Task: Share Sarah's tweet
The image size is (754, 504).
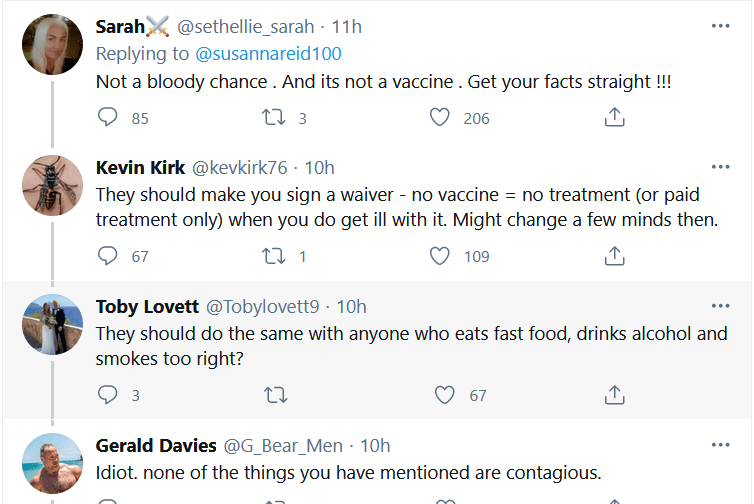Action: click(x=615, y=118)
